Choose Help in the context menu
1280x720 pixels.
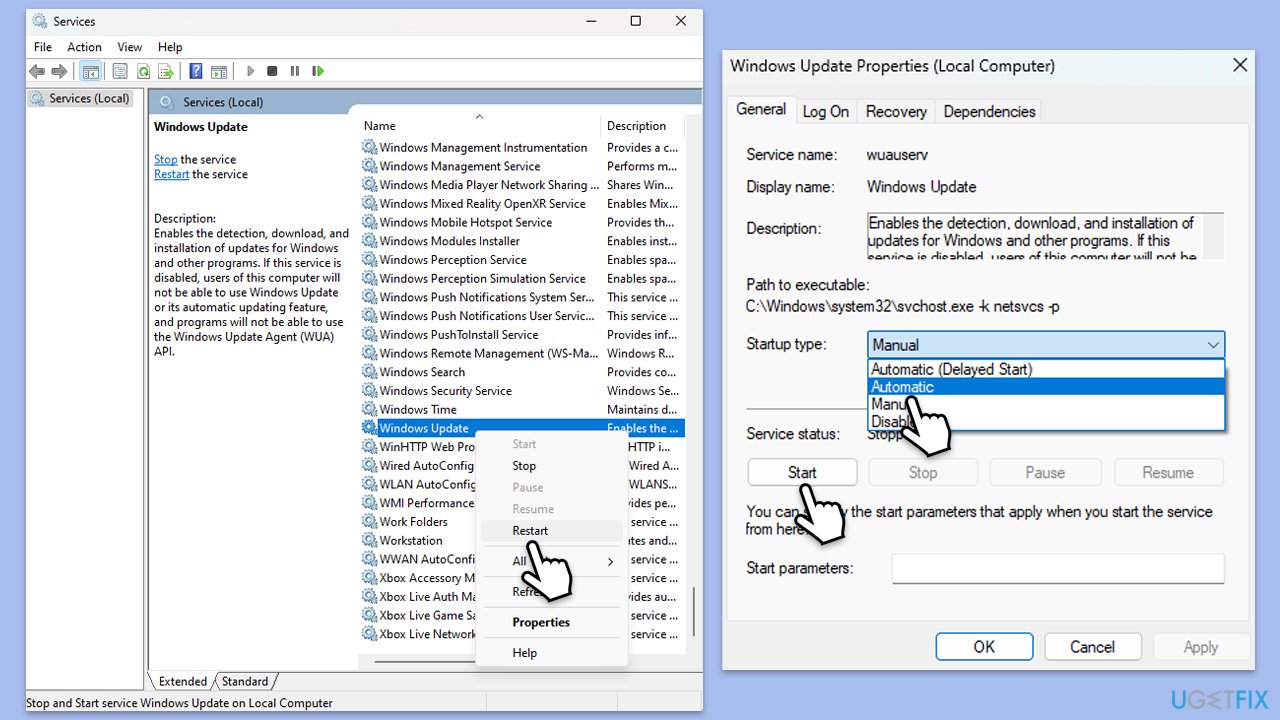point(552,653)
